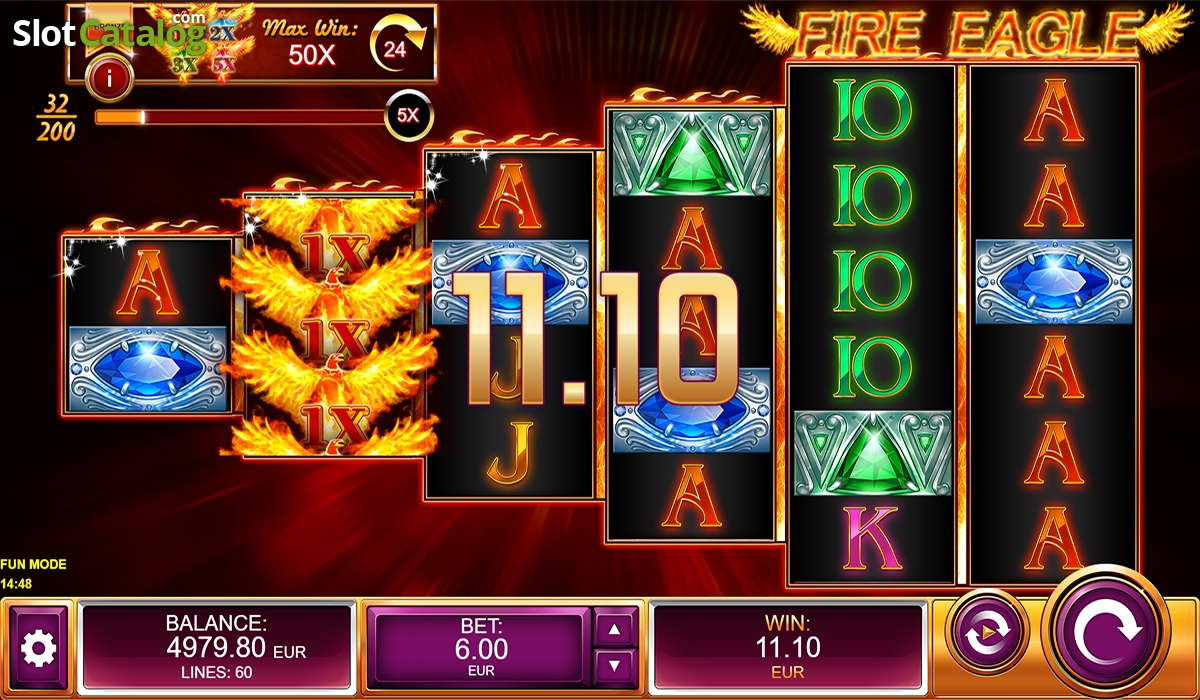Click the WIN 11.10 EUR panel

click(786, 647)
